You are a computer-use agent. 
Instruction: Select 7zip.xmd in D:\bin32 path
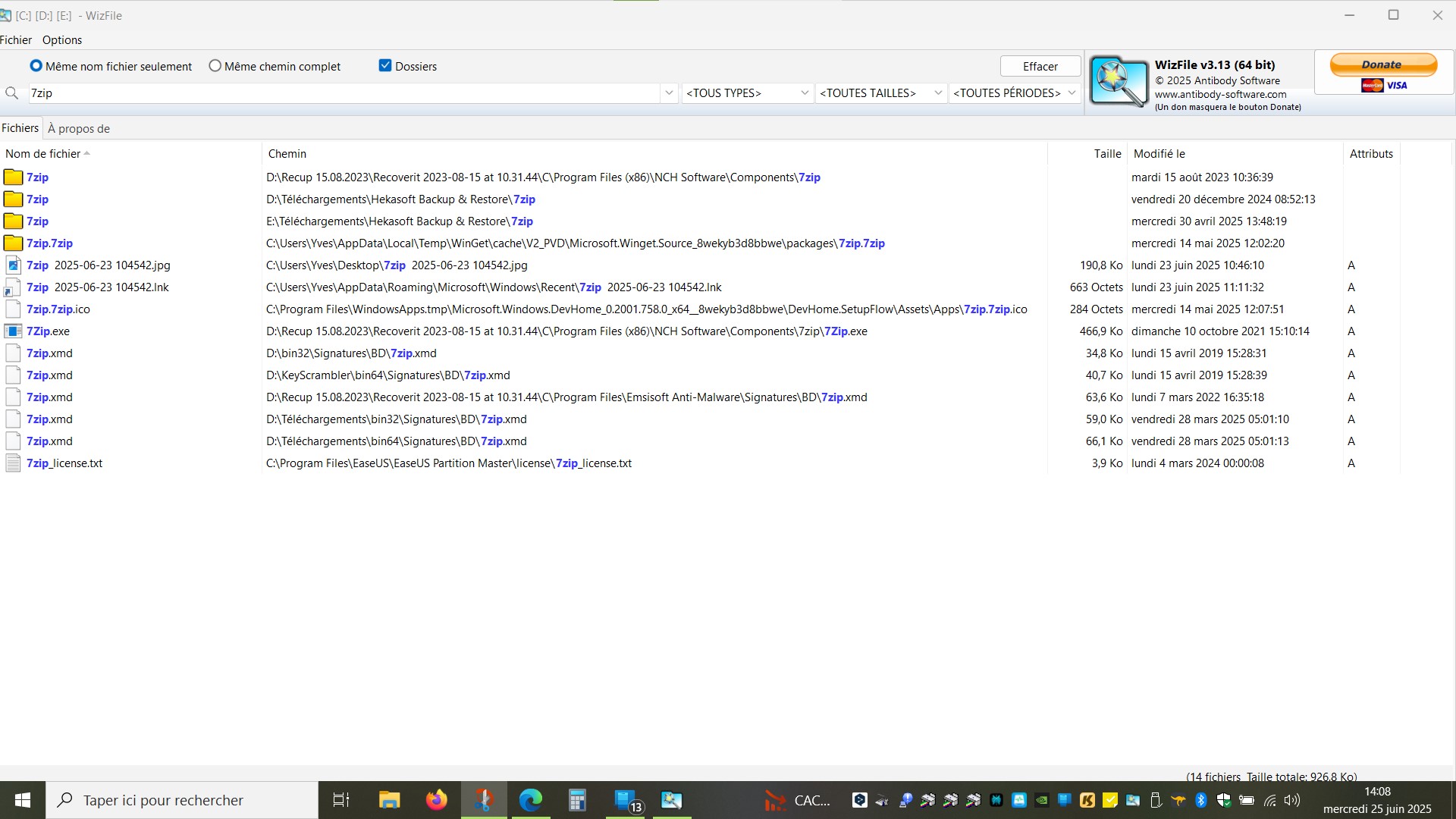[x=50, y=353]
